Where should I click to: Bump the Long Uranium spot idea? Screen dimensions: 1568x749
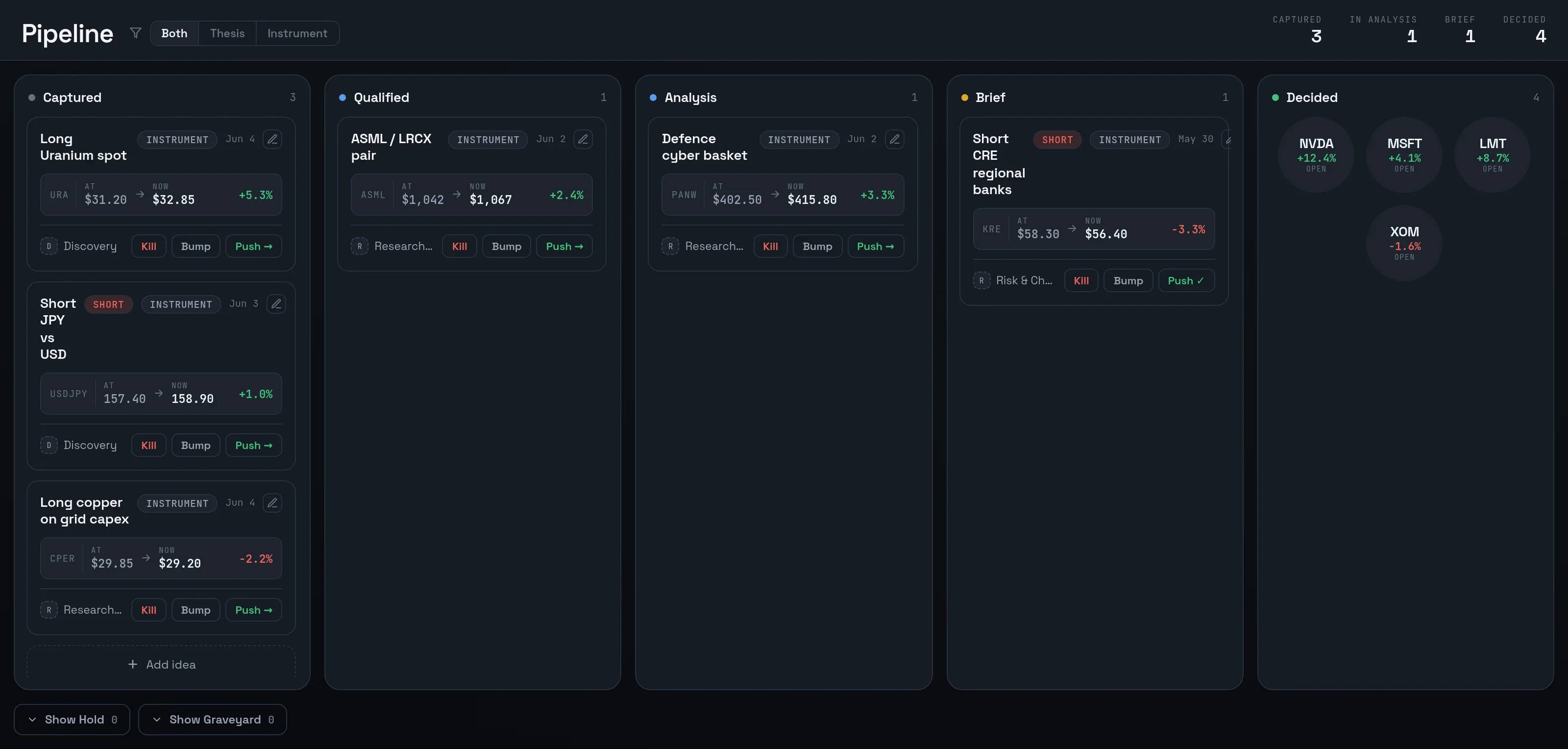coord(196,246)
